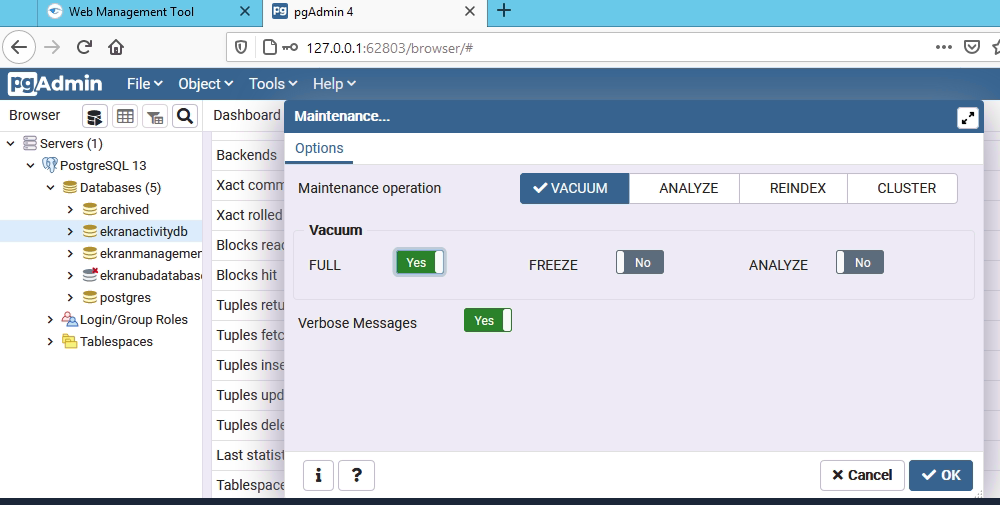Go to browser home page icon
1000x505 pixels.
(116, 47)
